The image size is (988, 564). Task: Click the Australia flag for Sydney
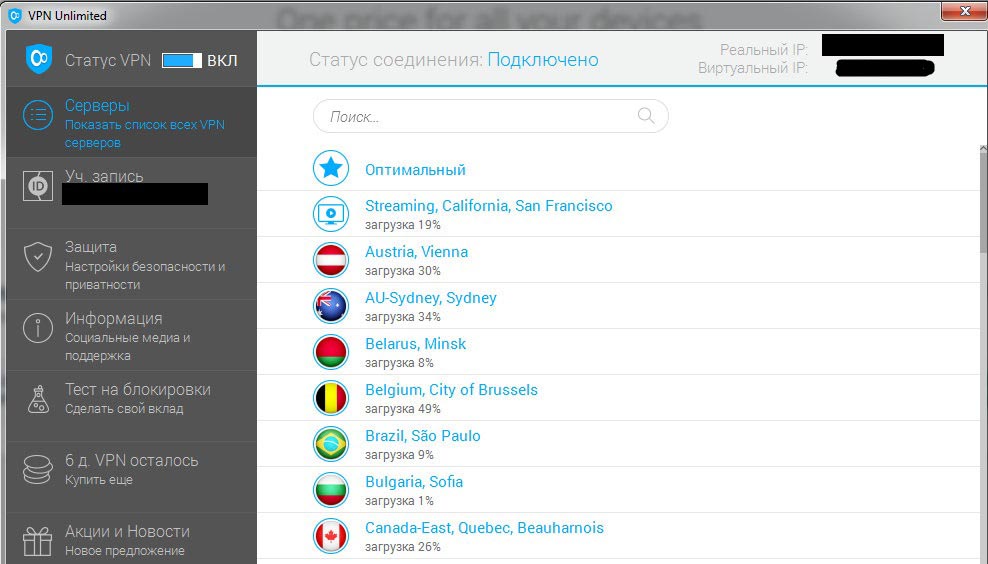click(330, 306)
